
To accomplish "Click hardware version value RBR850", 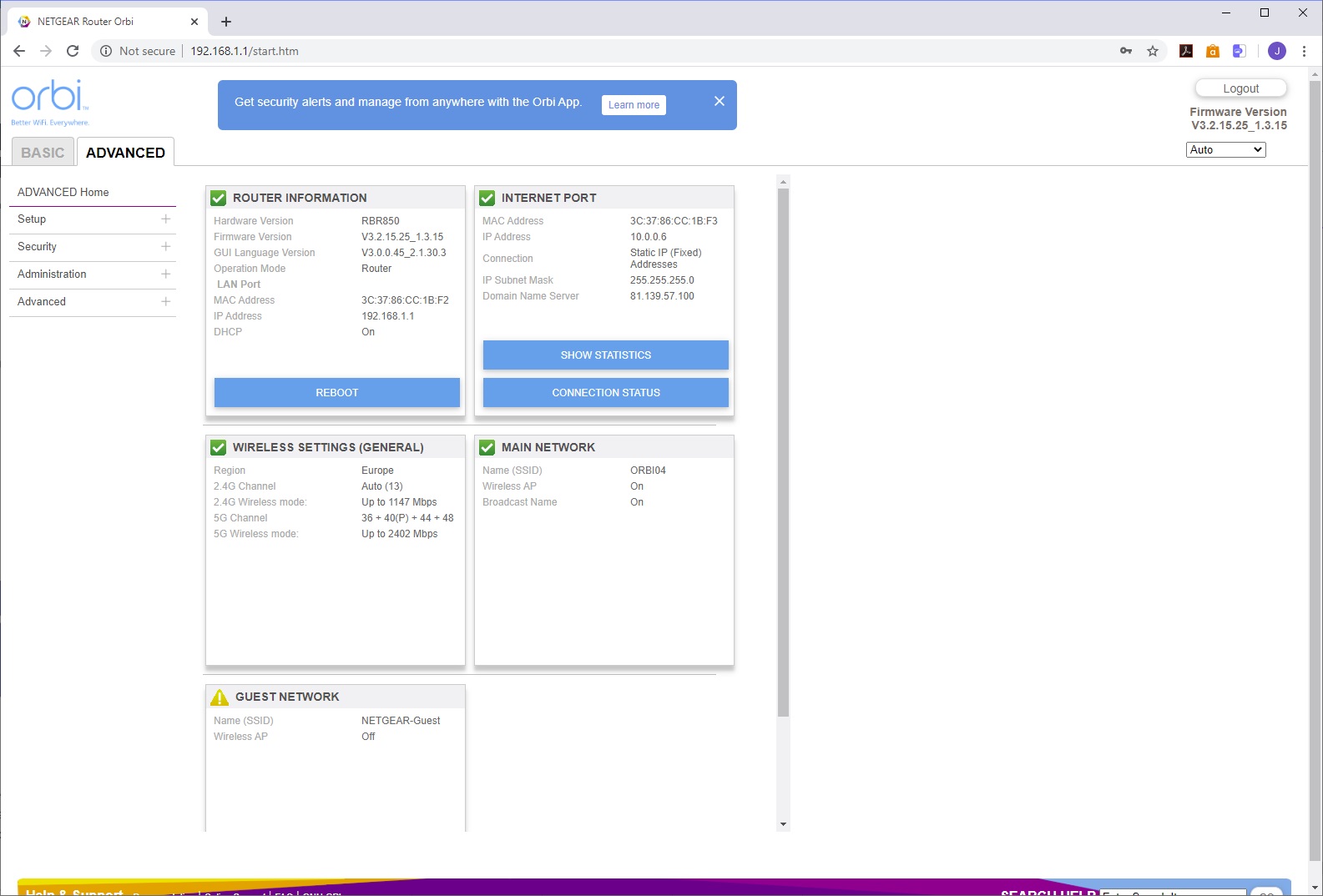I will pyautogui.click(x=381, y=221).
